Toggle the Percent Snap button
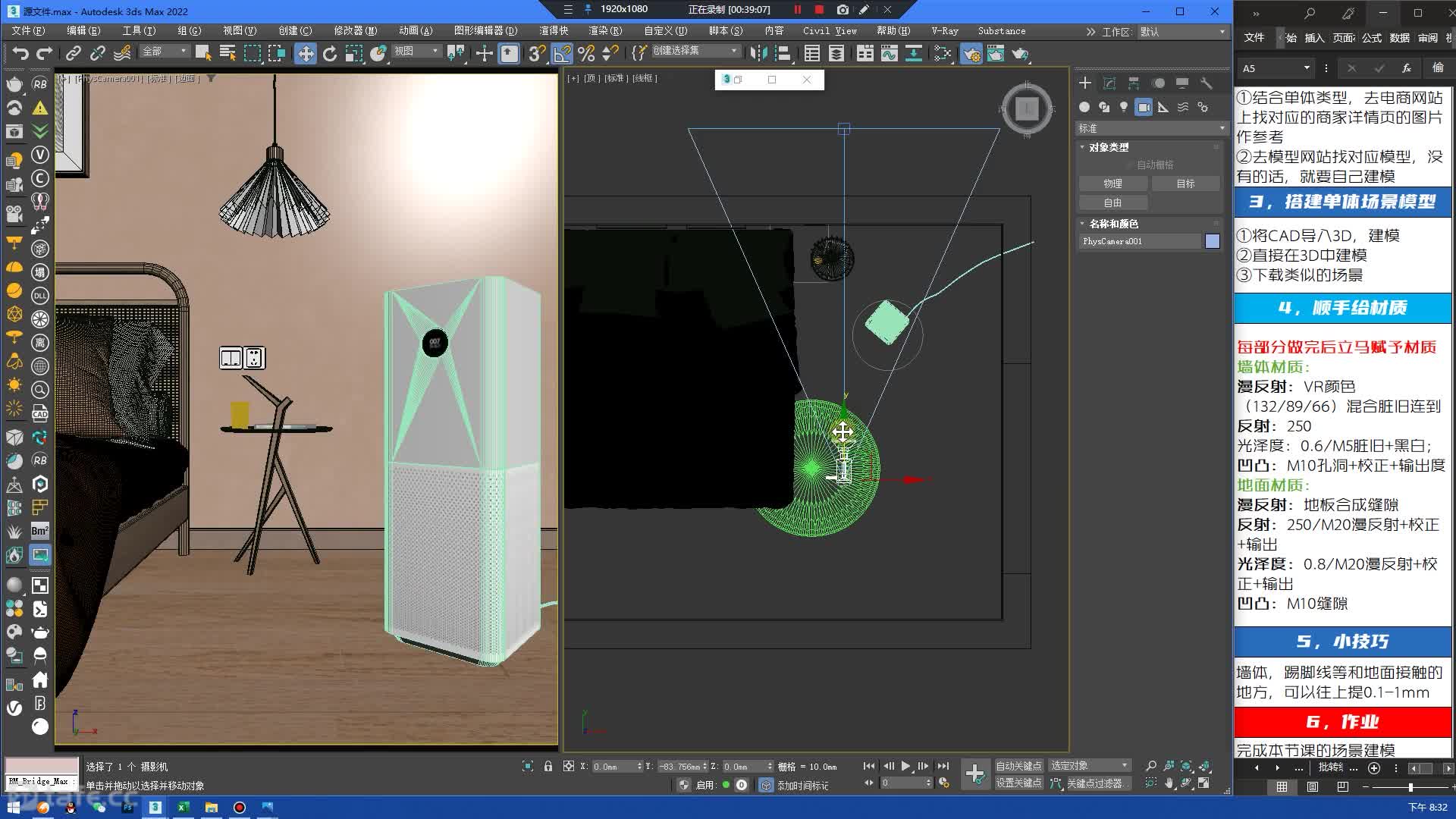This screenshot has height=819, width=1456. (586, 53)
